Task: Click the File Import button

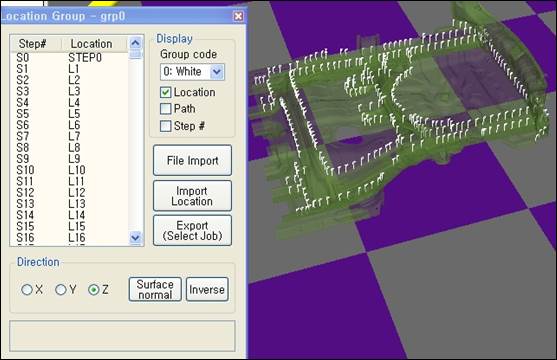Action: tap(193, 160)
